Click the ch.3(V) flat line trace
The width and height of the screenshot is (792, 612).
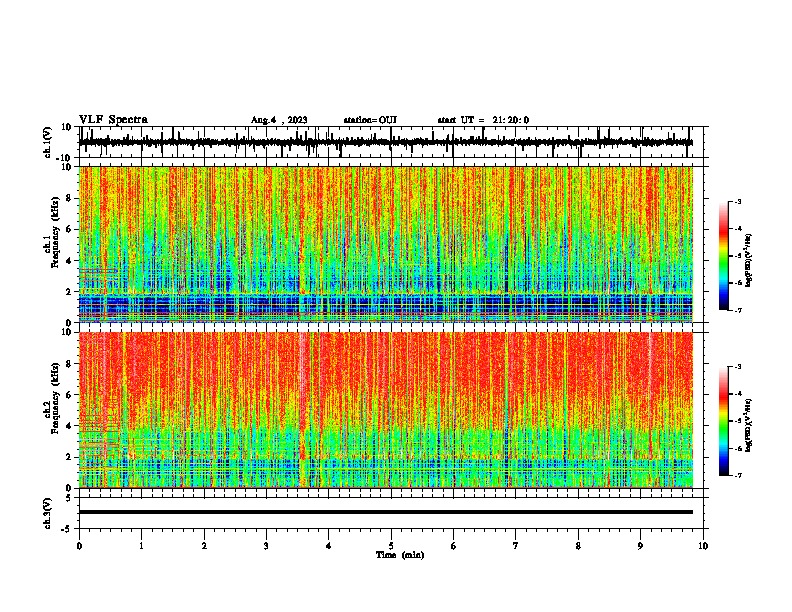pyautogui.click(x=386, y=512)
